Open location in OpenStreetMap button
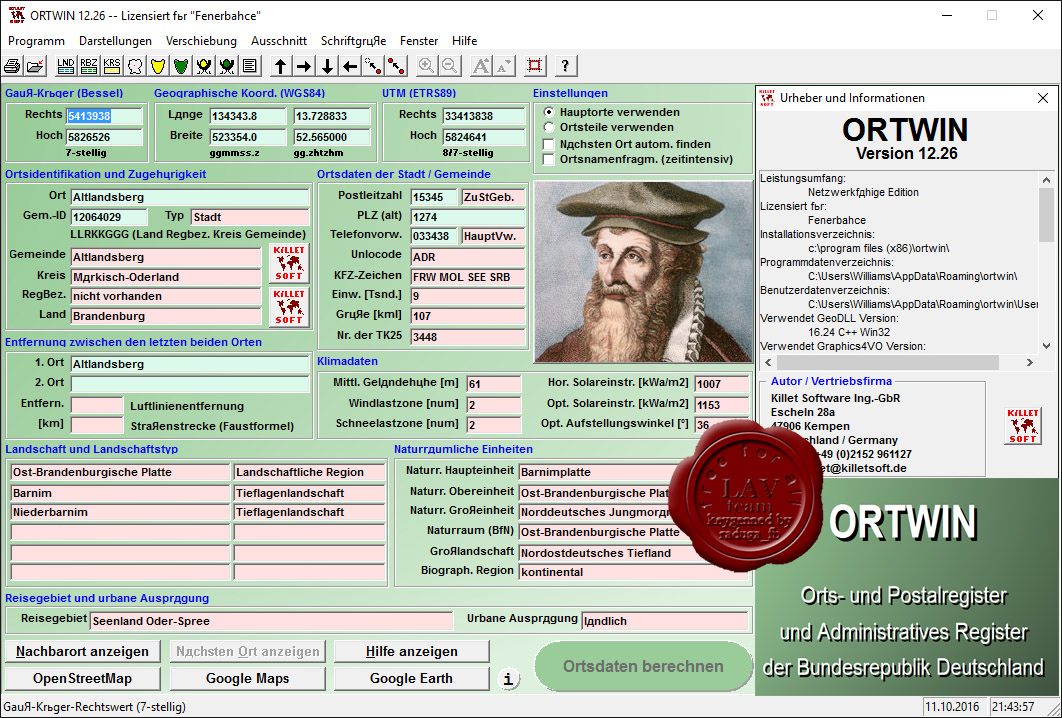The width and height of the screenshot is (1062, 718). 83,679
